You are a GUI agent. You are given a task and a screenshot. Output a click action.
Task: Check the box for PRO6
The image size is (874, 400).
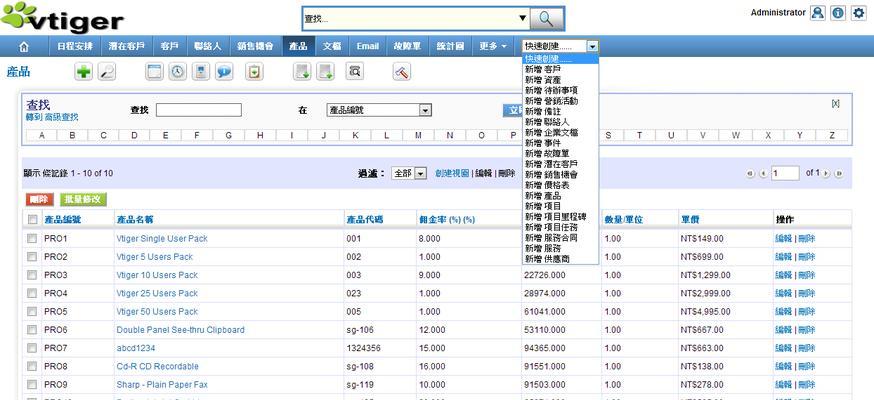(32, 330)
